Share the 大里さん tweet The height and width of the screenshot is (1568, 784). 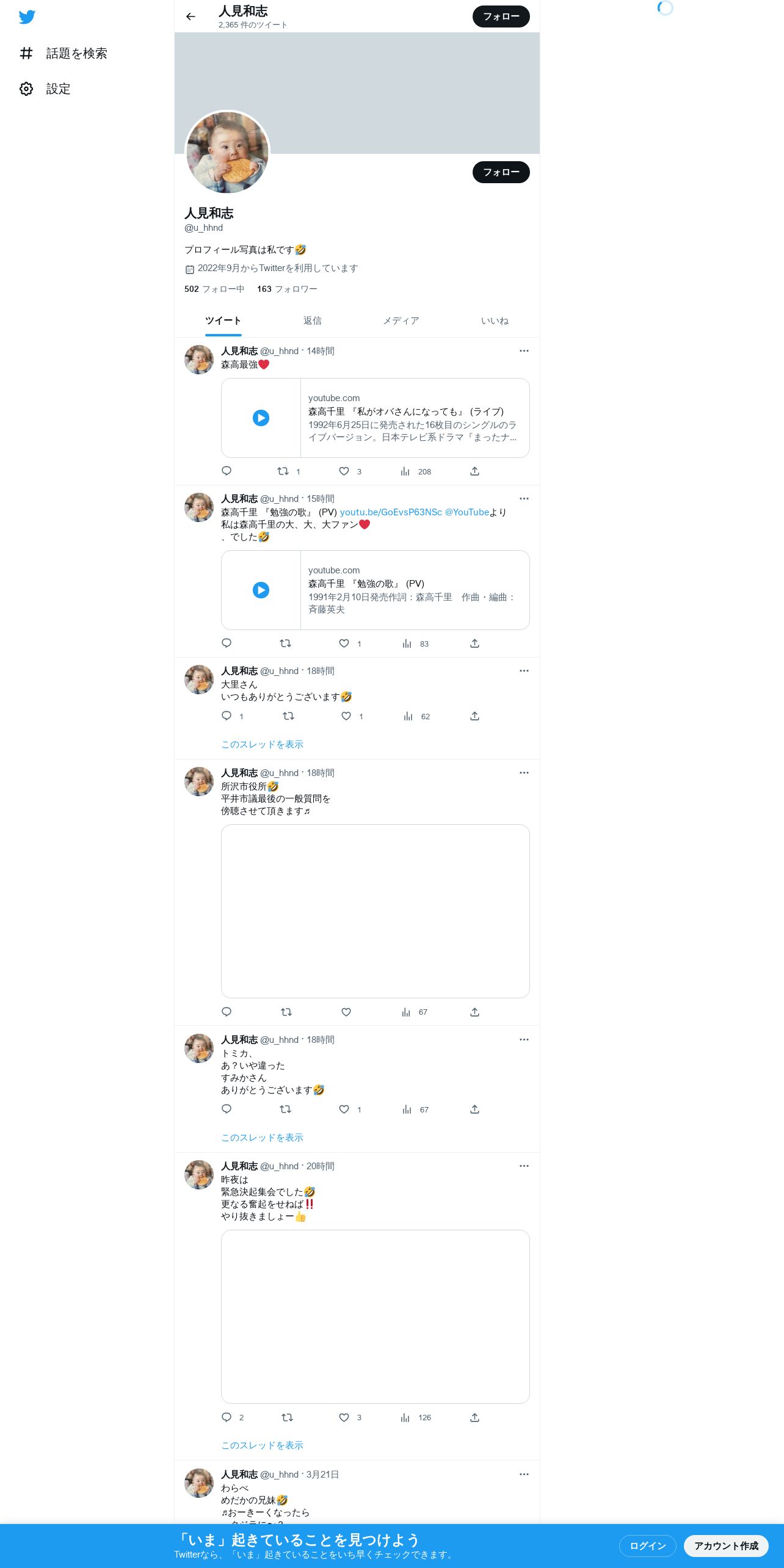474,716
